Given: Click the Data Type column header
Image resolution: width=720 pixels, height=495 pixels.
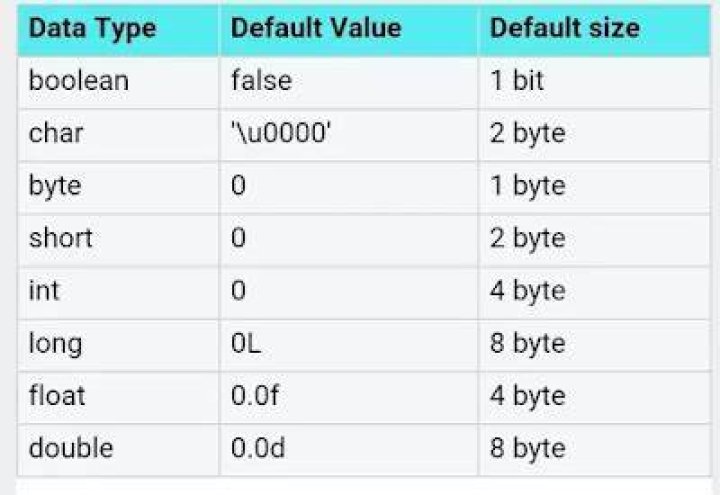Looking at the screenshot, I should 118,29.
